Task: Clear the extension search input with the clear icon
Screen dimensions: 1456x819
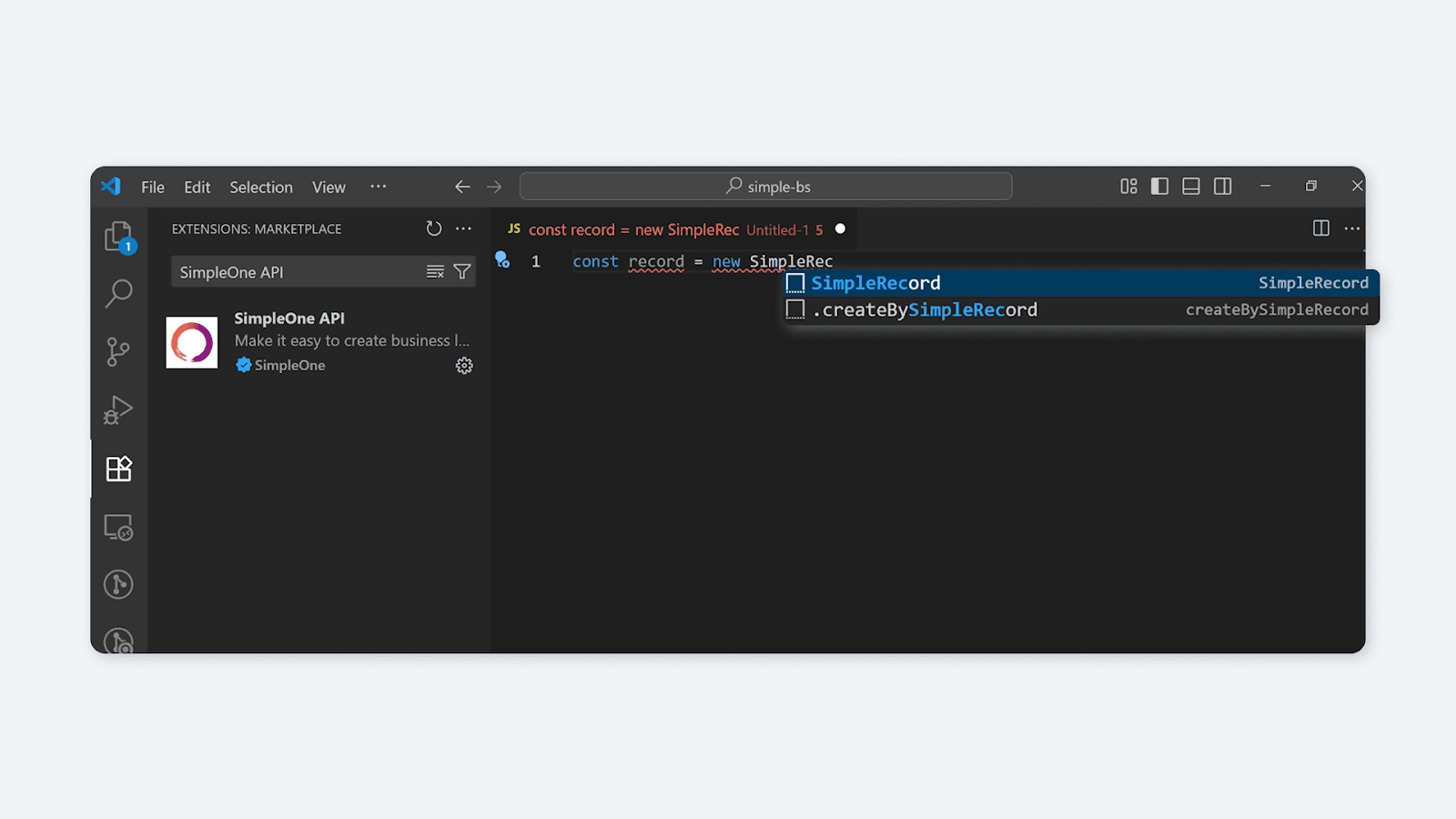Action: click(x=435, y=271)
